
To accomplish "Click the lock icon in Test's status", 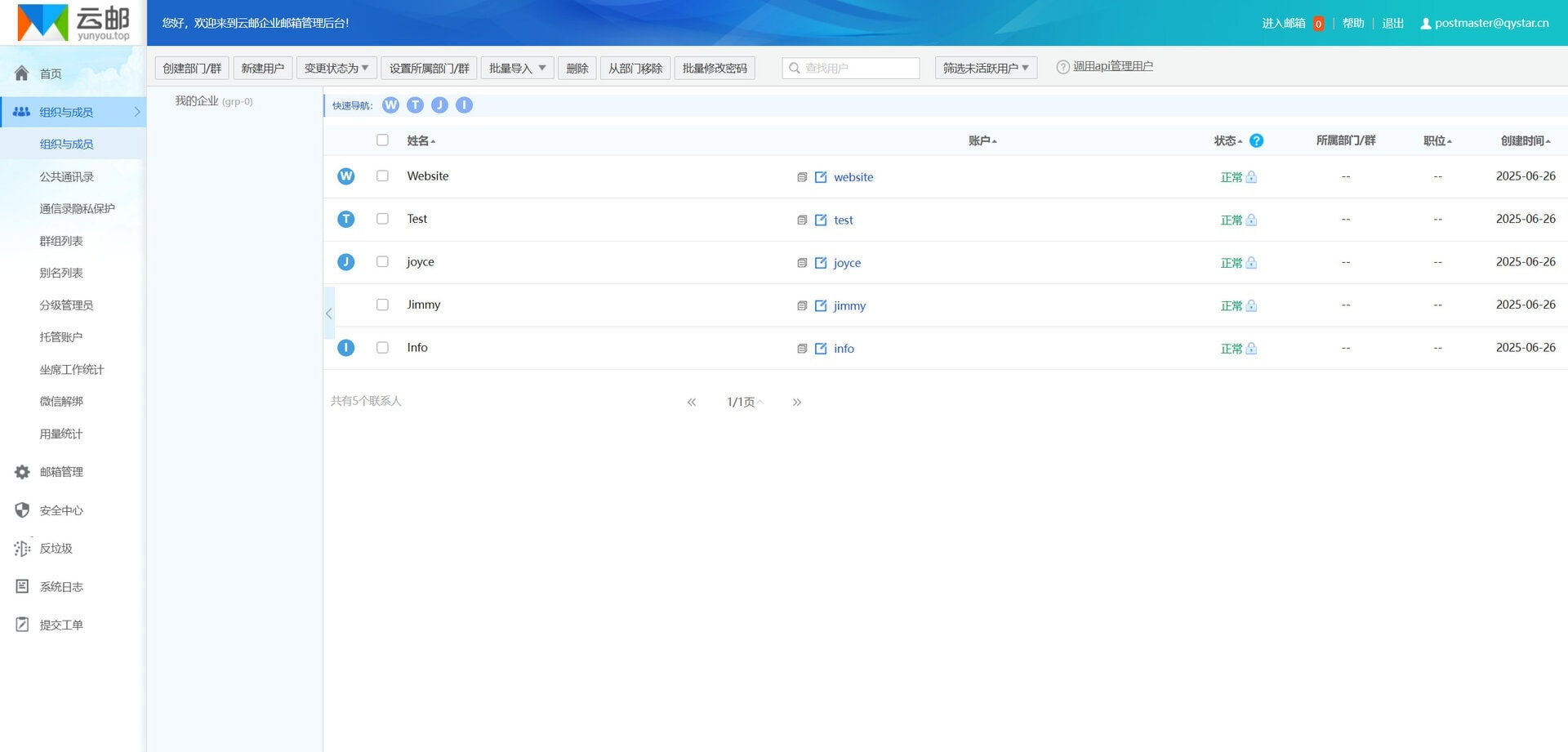I will point(1251,220).
